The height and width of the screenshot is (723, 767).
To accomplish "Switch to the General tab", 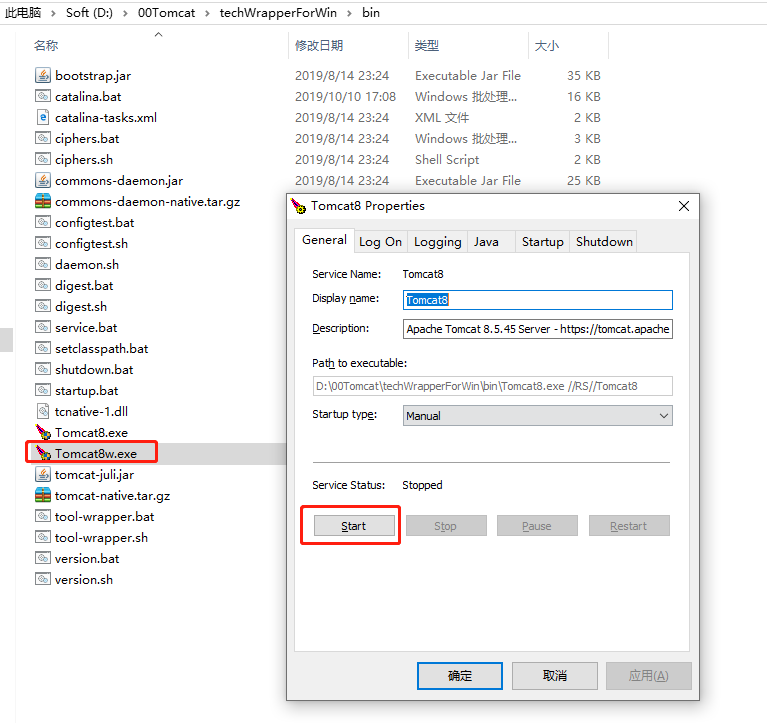I will pyautogui.click(x=324, y=240).
